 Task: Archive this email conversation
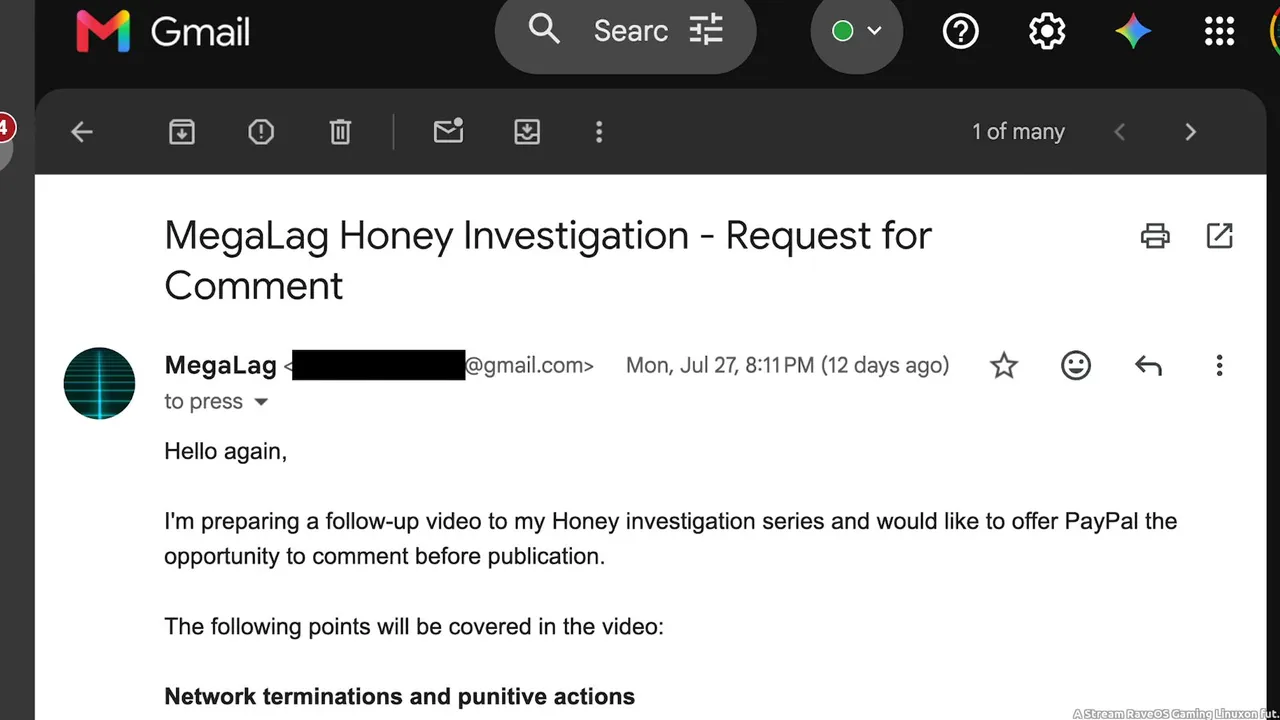(x=181, y=132)
